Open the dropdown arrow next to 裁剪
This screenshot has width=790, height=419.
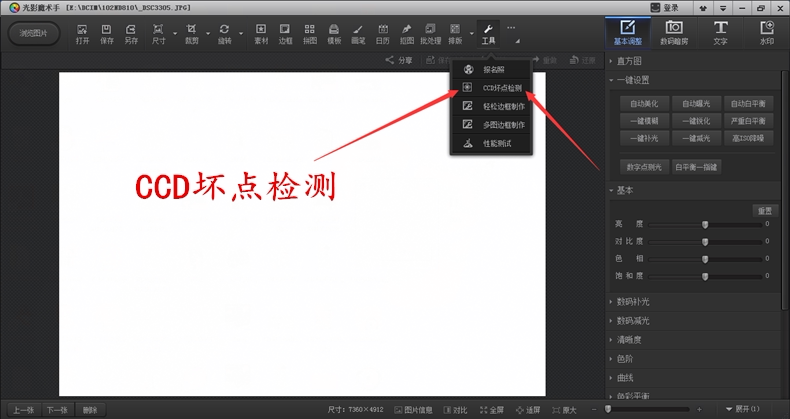(x=208, y=34)
